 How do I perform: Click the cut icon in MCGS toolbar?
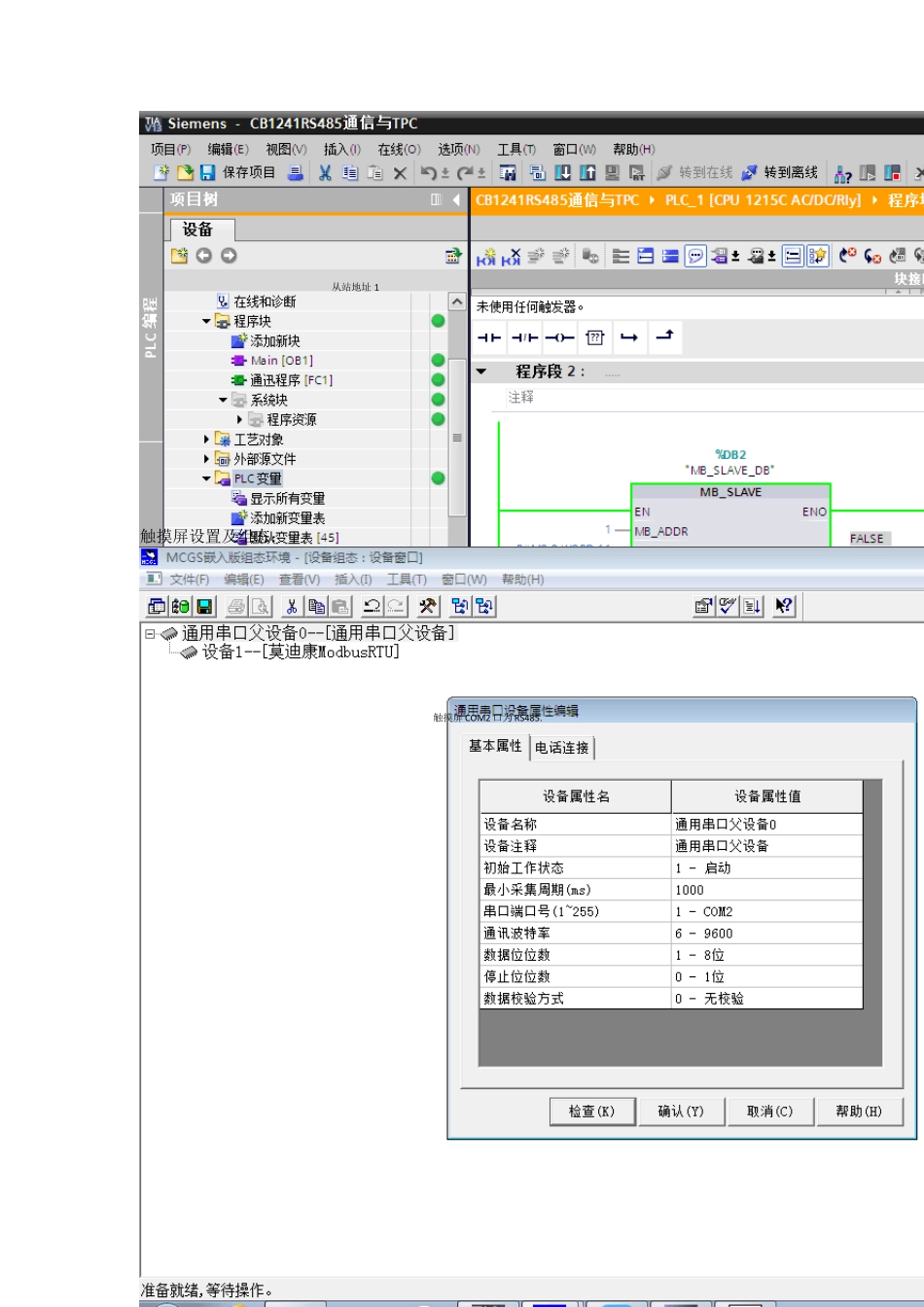click(292, 606)
